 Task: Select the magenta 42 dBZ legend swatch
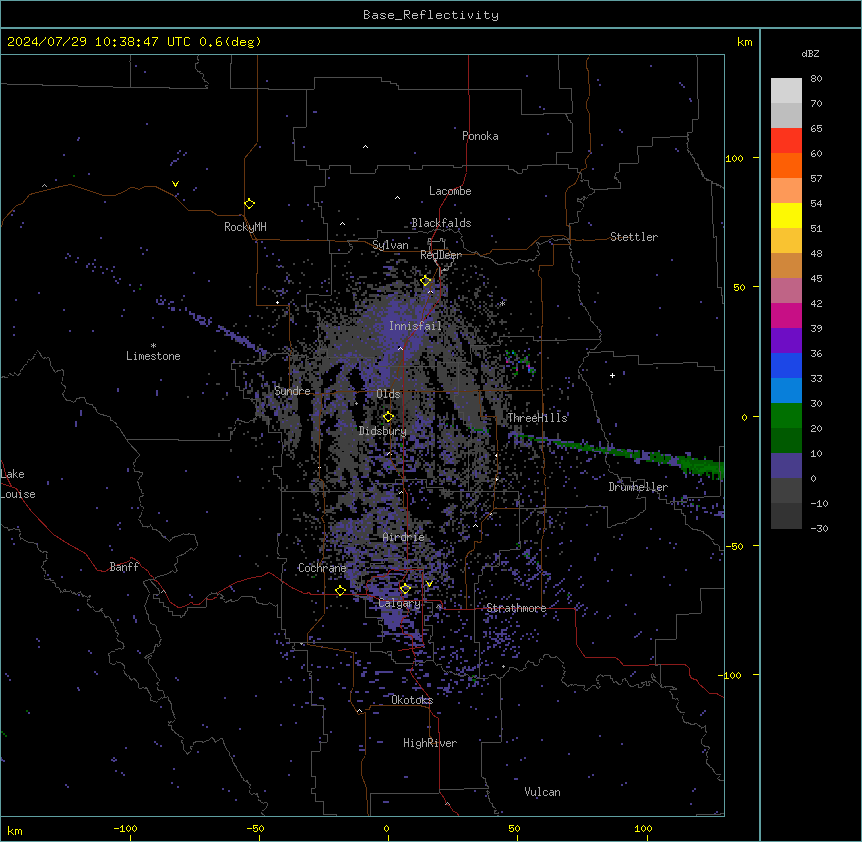coord(786,315)
